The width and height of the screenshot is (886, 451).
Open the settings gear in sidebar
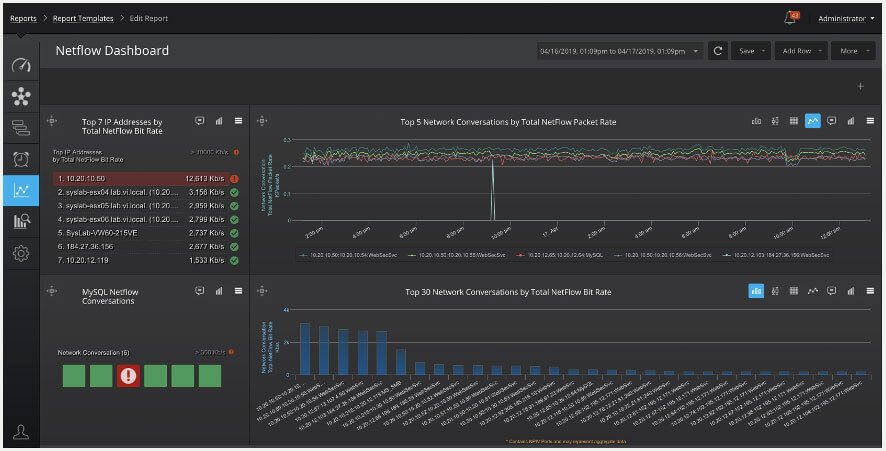21,253
